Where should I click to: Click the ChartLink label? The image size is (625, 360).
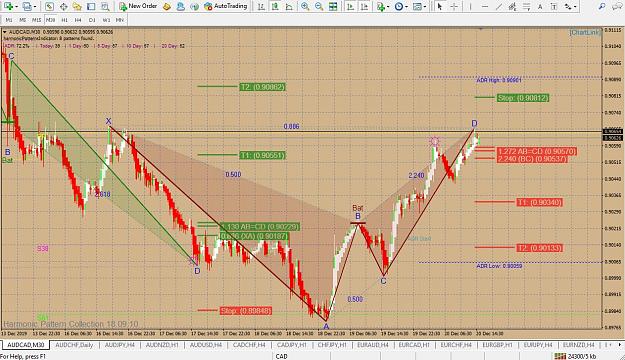585,32
